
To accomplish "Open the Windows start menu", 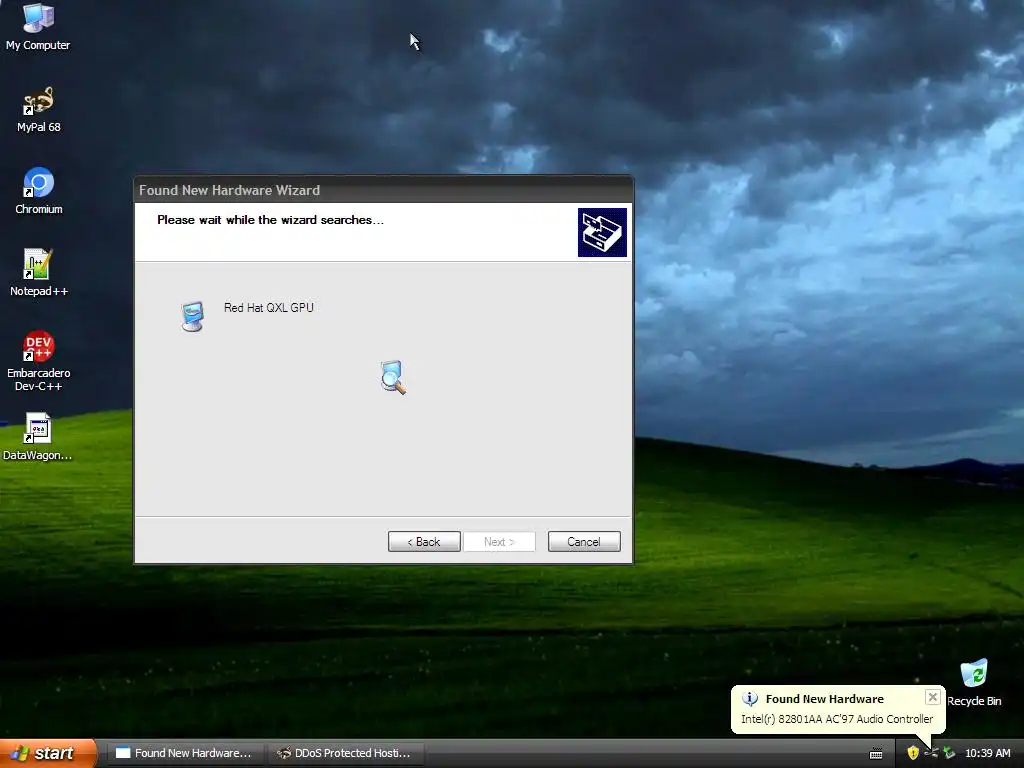I will [x=48, y=753].
